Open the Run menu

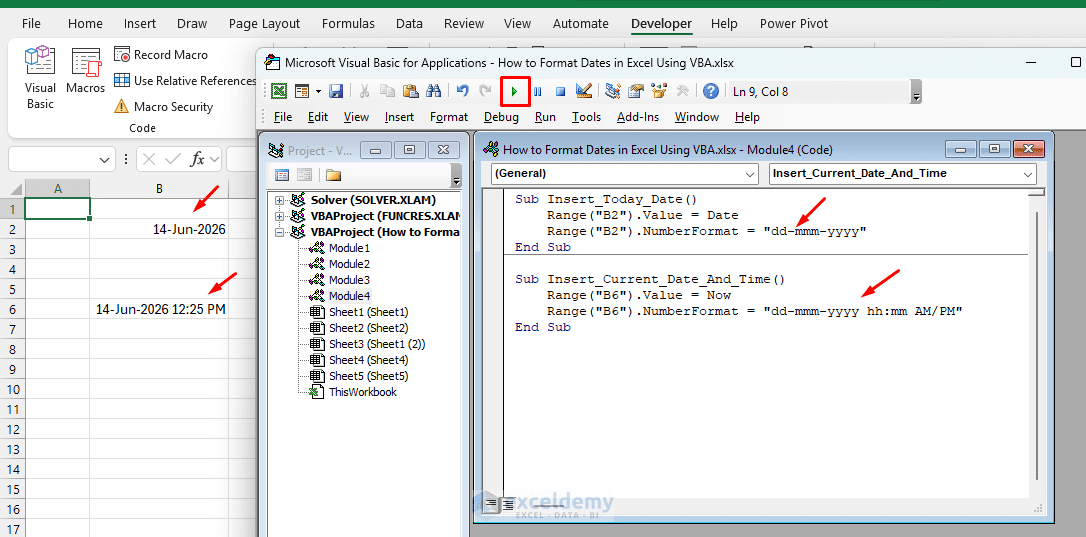[x=545, y=117]
